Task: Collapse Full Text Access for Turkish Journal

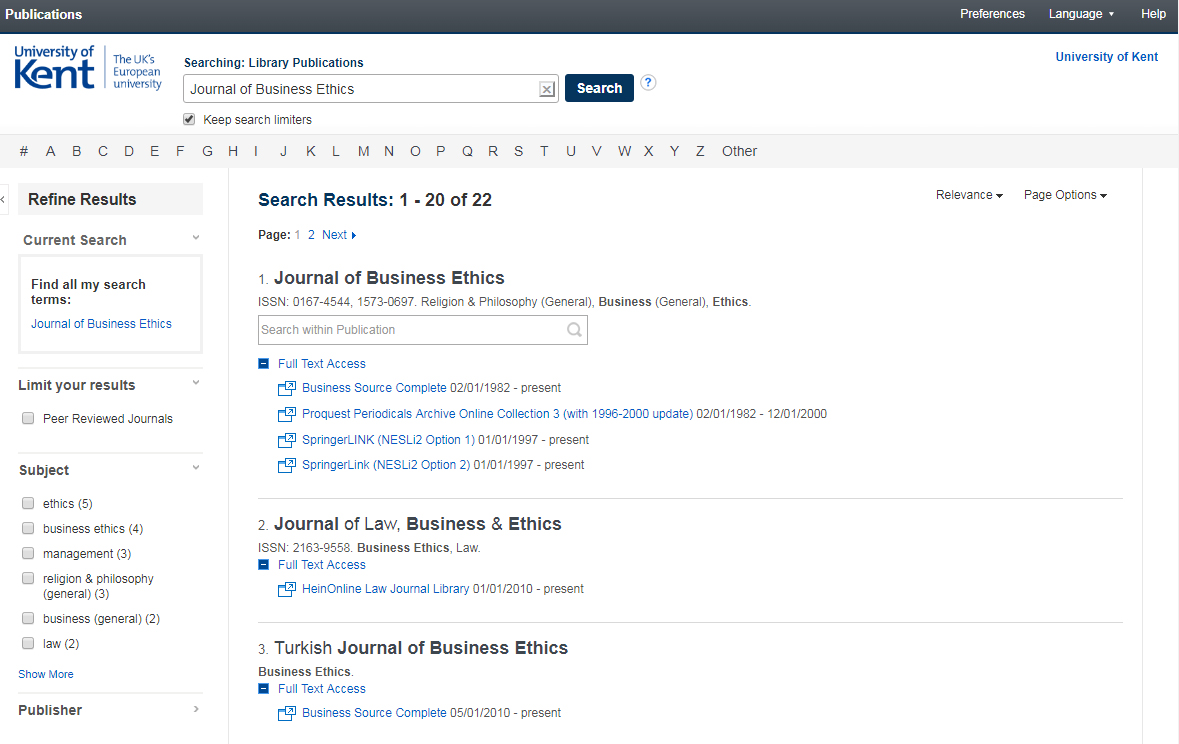Action: (264, 689)
